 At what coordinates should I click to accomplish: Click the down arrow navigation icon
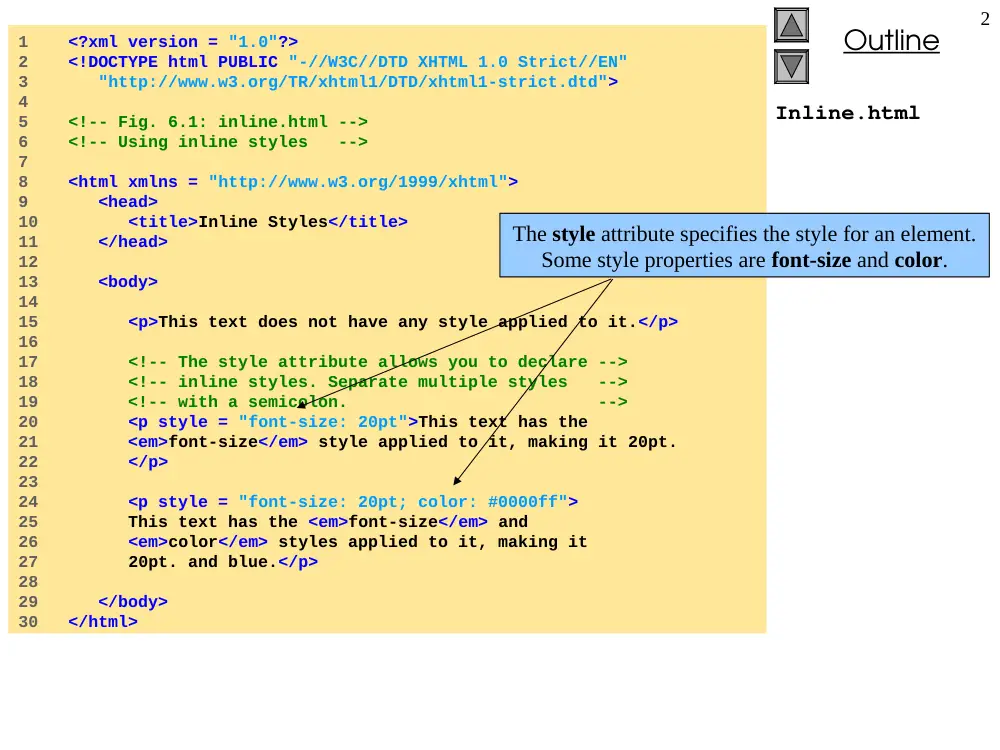point(791,66)
